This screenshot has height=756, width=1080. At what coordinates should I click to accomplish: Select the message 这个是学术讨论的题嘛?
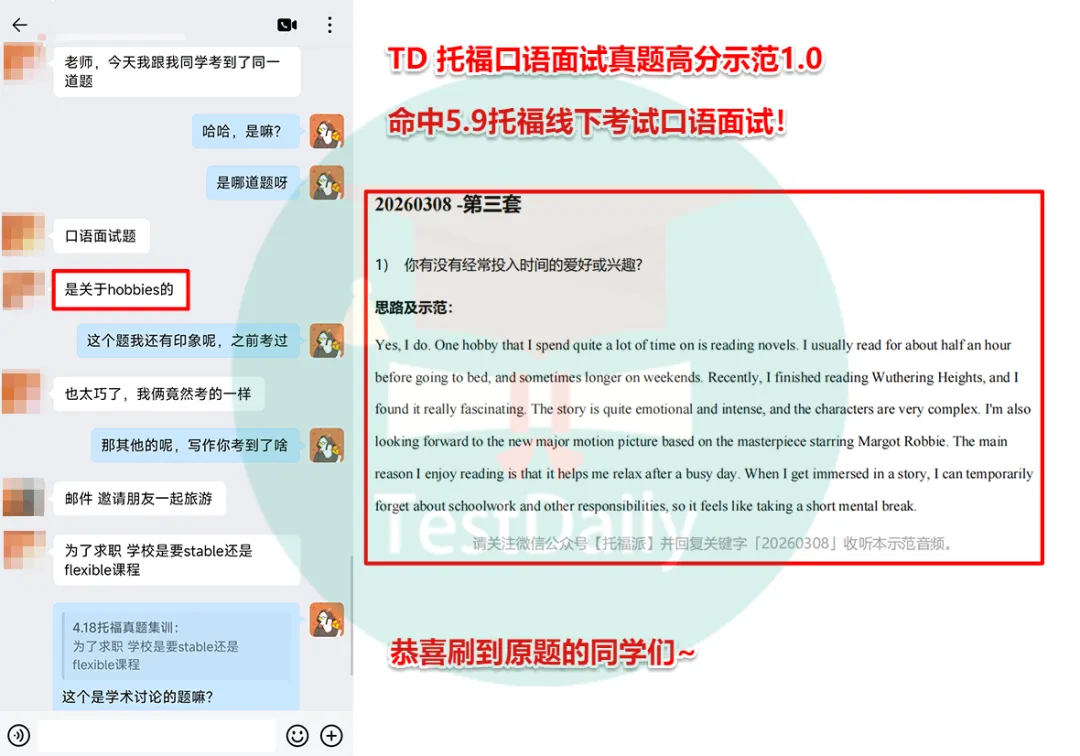pos(138,697)
